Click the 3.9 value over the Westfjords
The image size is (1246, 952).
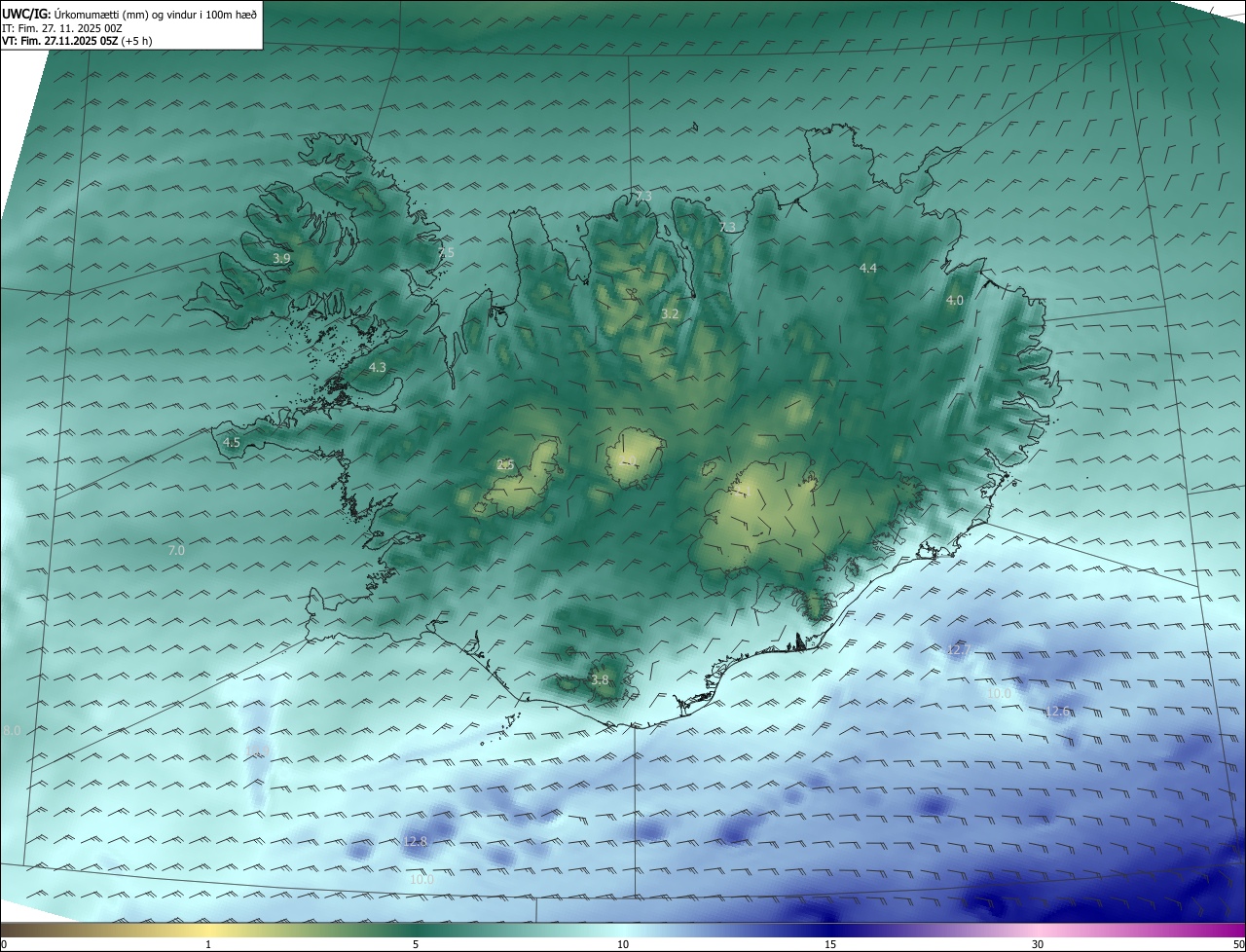[281, 258]
